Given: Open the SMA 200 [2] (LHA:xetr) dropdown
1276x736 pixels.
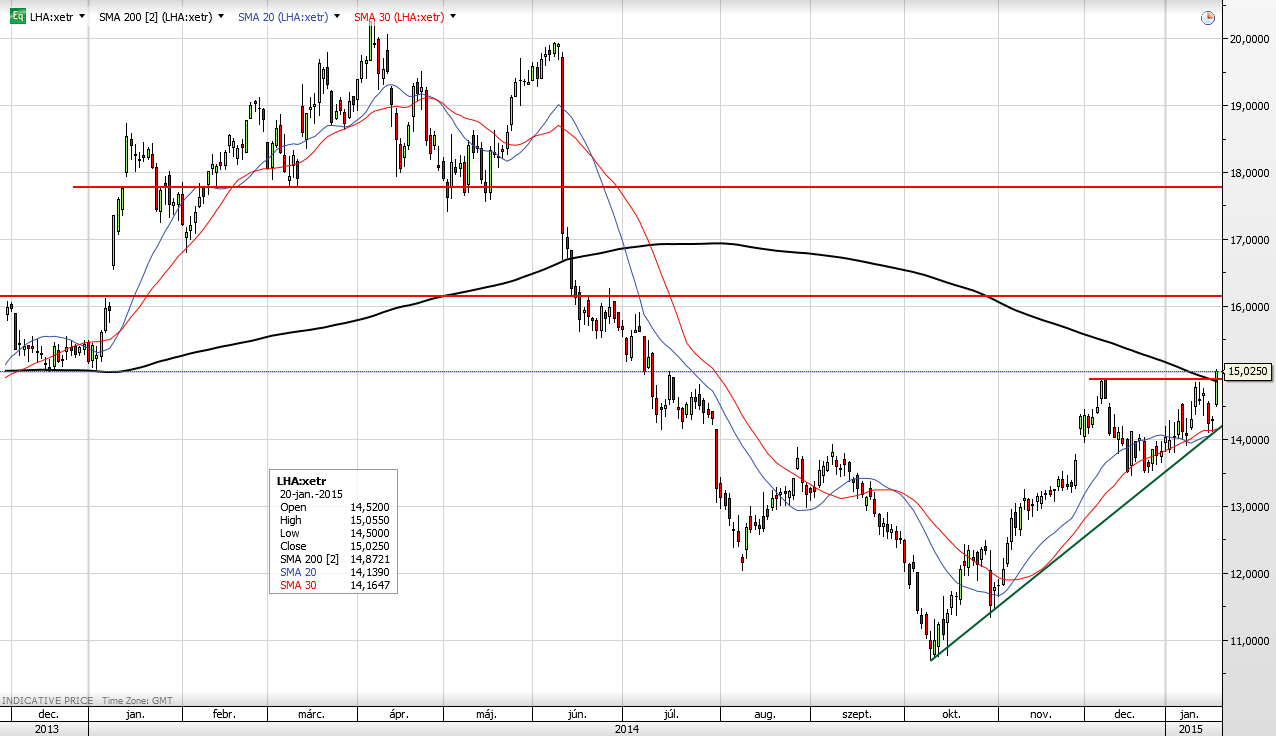Looking at the screenshot, I should (x=221, y=17).
